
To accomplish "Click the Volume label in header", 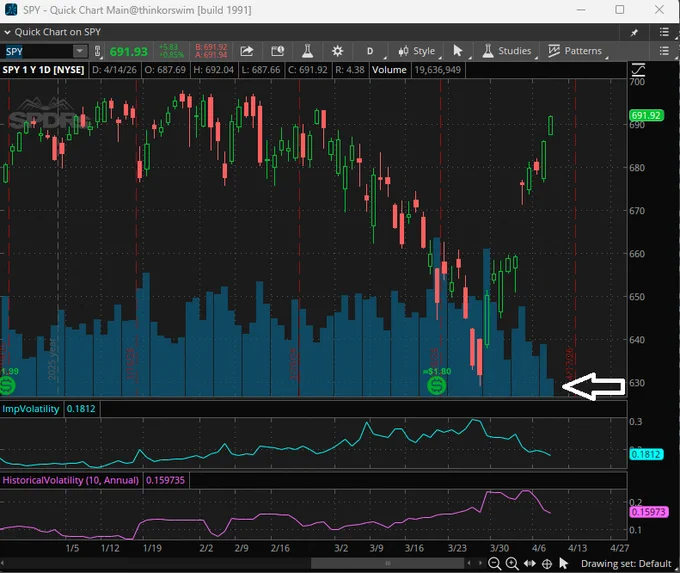I will click(389, 70).
